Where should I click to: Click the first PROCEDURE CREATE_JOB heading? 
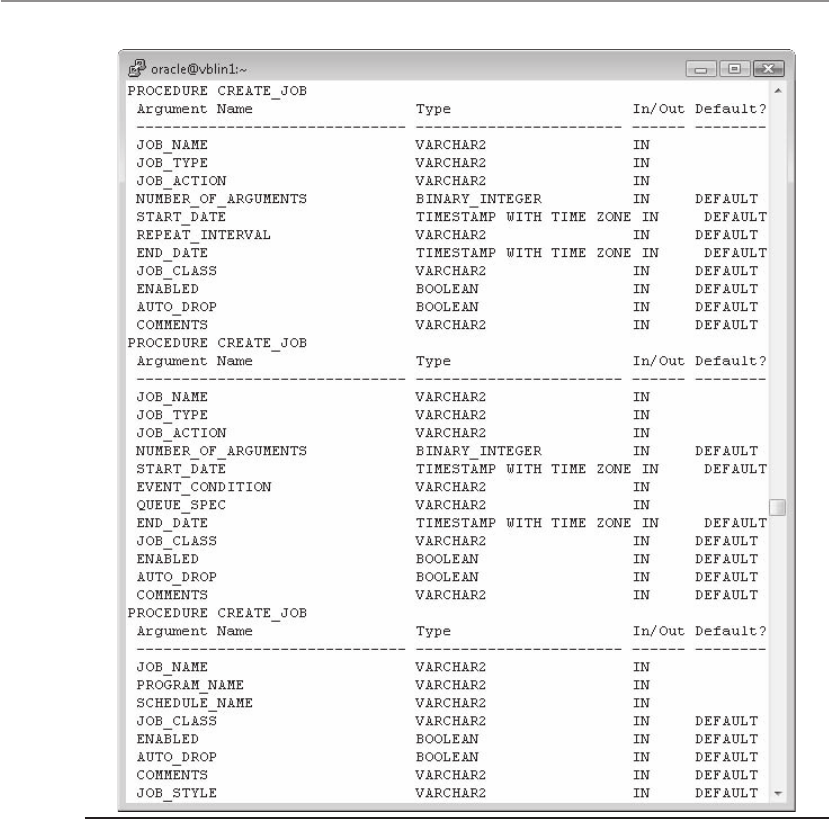pos(217,91)
